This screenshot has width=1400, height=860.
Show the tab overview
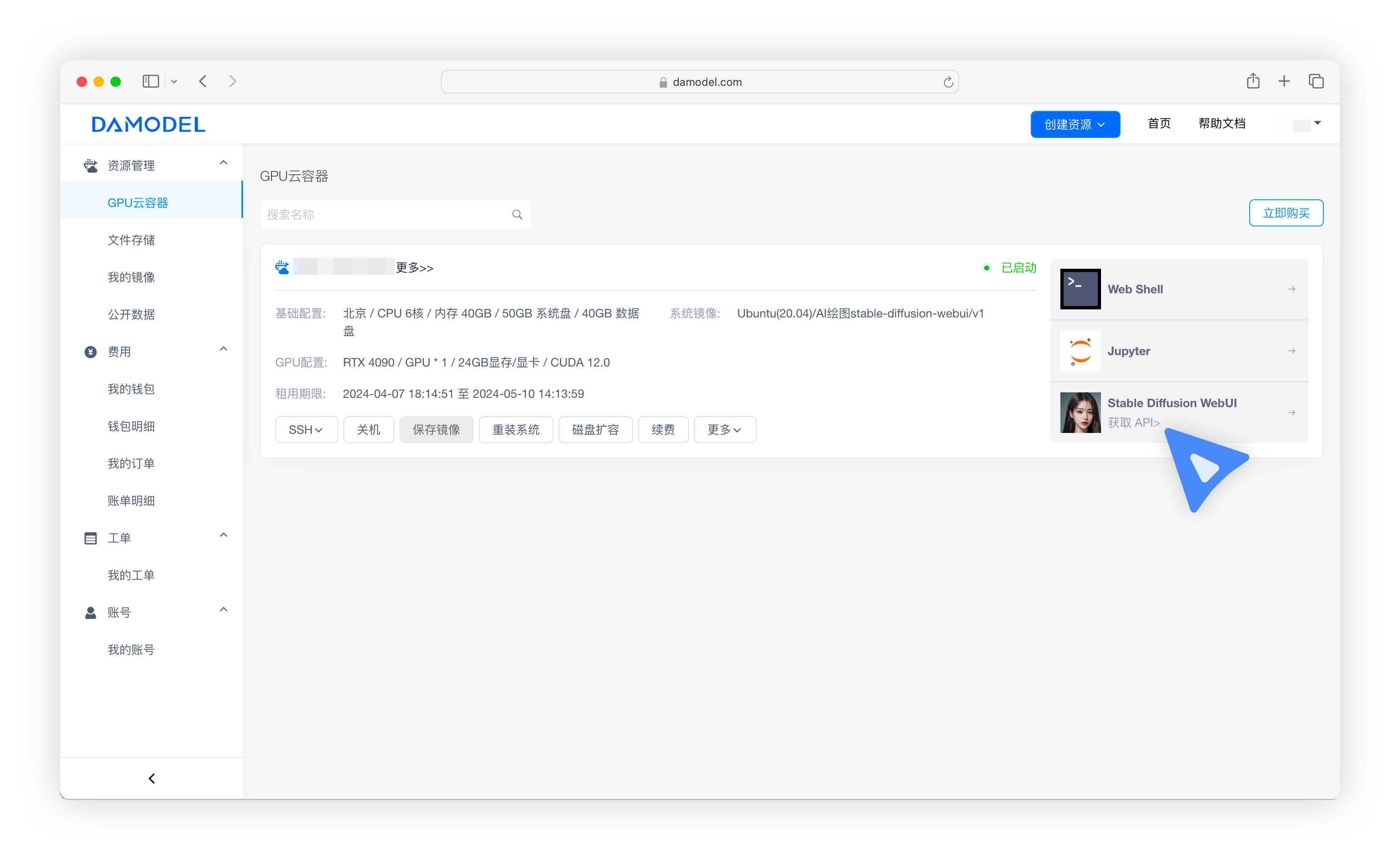(1316, 81)
